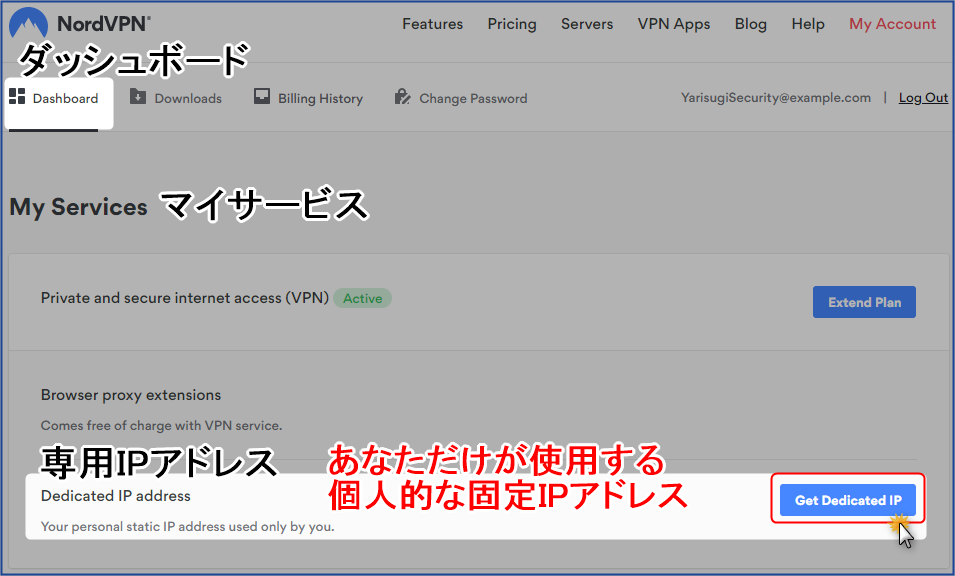955x576 pixels.
Task: Click the Get Dedicated IP button
Action: (x=848, y=500)
